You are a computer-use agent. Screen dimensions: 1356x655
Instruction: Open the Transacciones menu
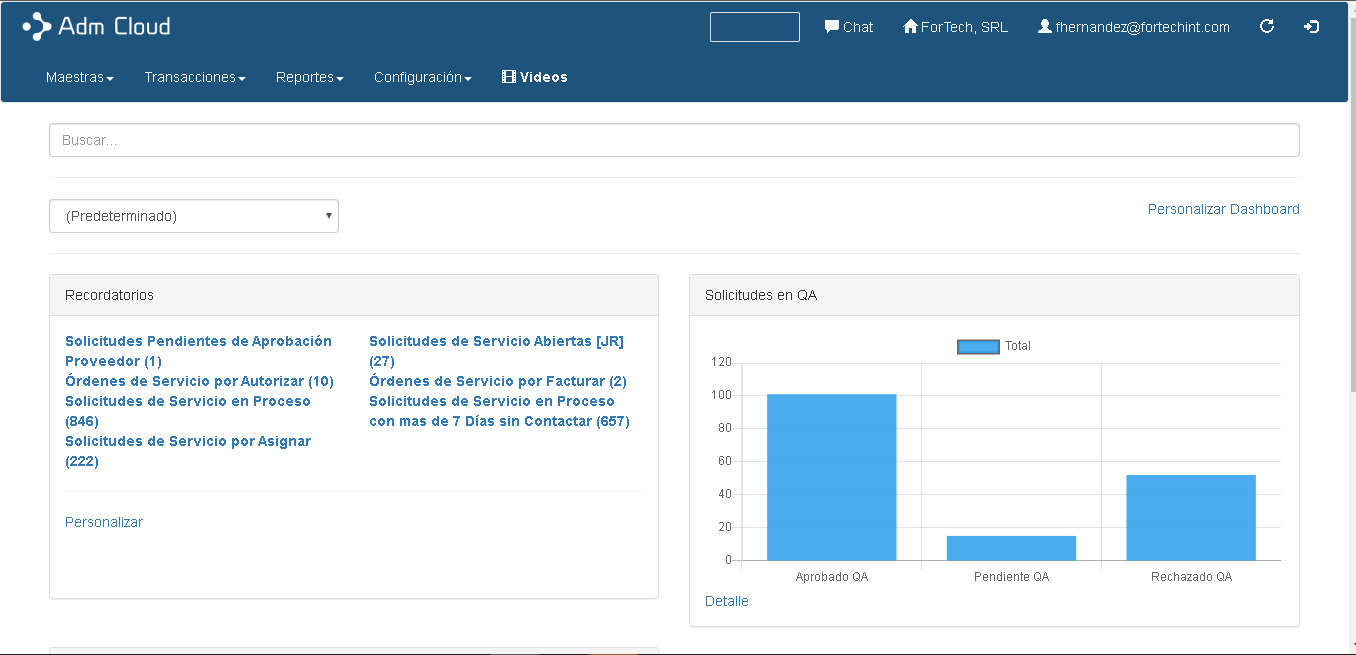tap(194, 76)
